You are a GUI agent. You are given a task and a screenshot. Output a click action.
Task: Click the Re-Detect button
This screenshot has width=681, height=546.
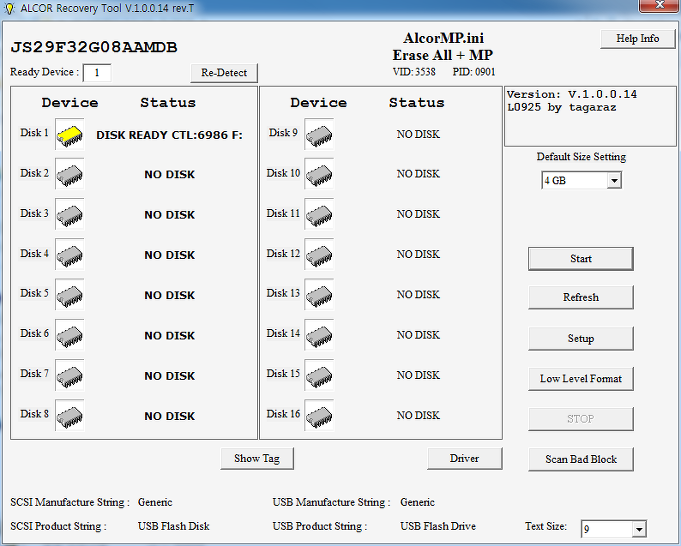(x=224, y=73)
